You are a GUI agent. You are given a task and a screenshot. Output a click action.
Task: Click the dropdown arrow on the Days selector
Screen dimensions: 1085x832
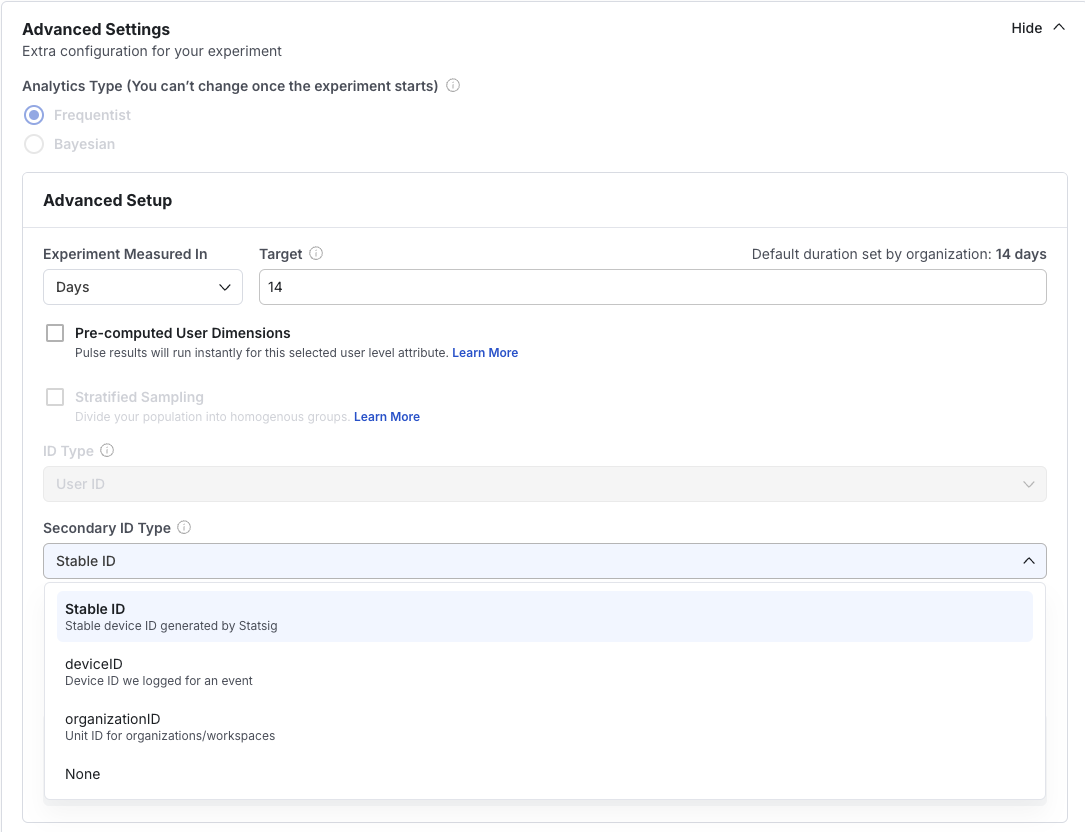click(225, 287)
